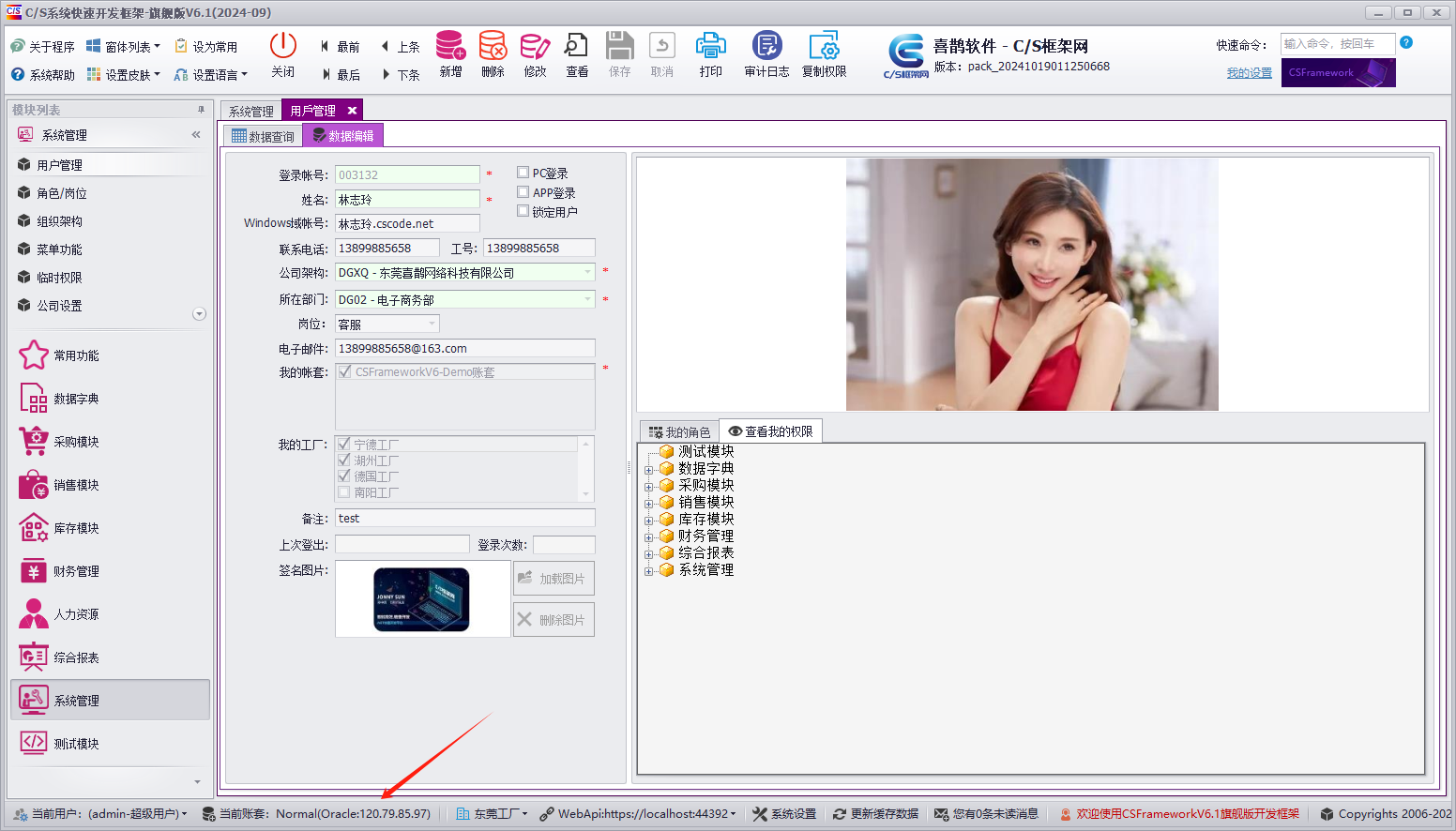The width and height of the screenshot is (1456, 831).
Task: Click the 查看 (View) toolbar icon
Action: (x=577, y=54)
